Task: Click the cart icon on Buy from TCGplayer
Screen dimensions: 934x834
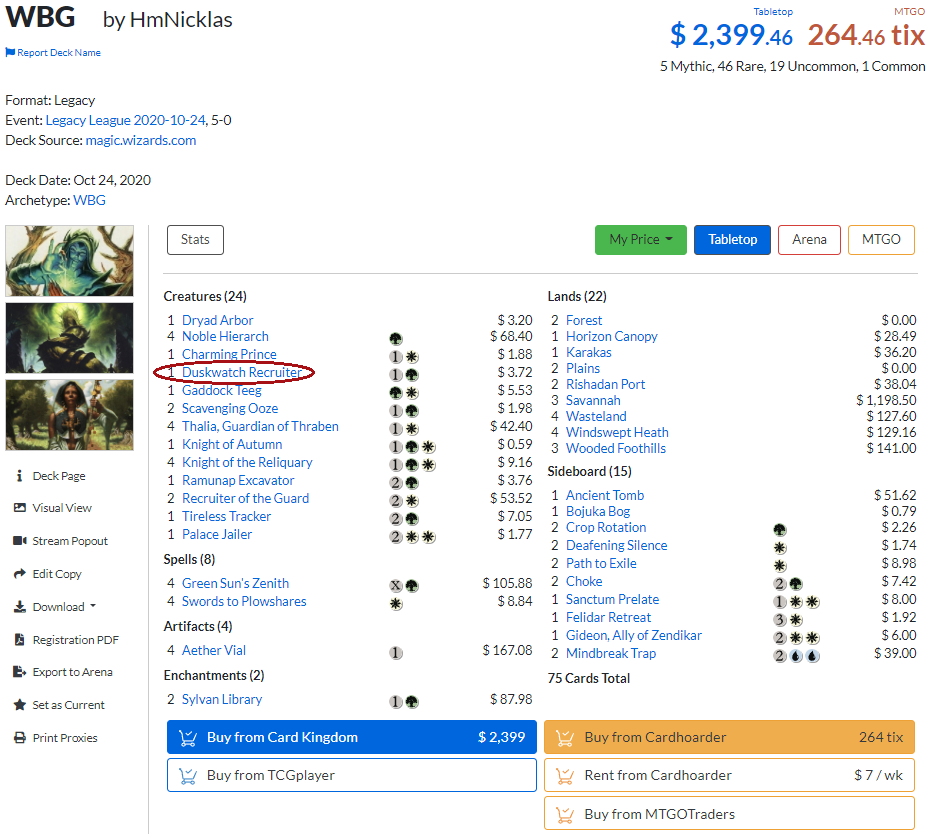Action: point(188,776)
